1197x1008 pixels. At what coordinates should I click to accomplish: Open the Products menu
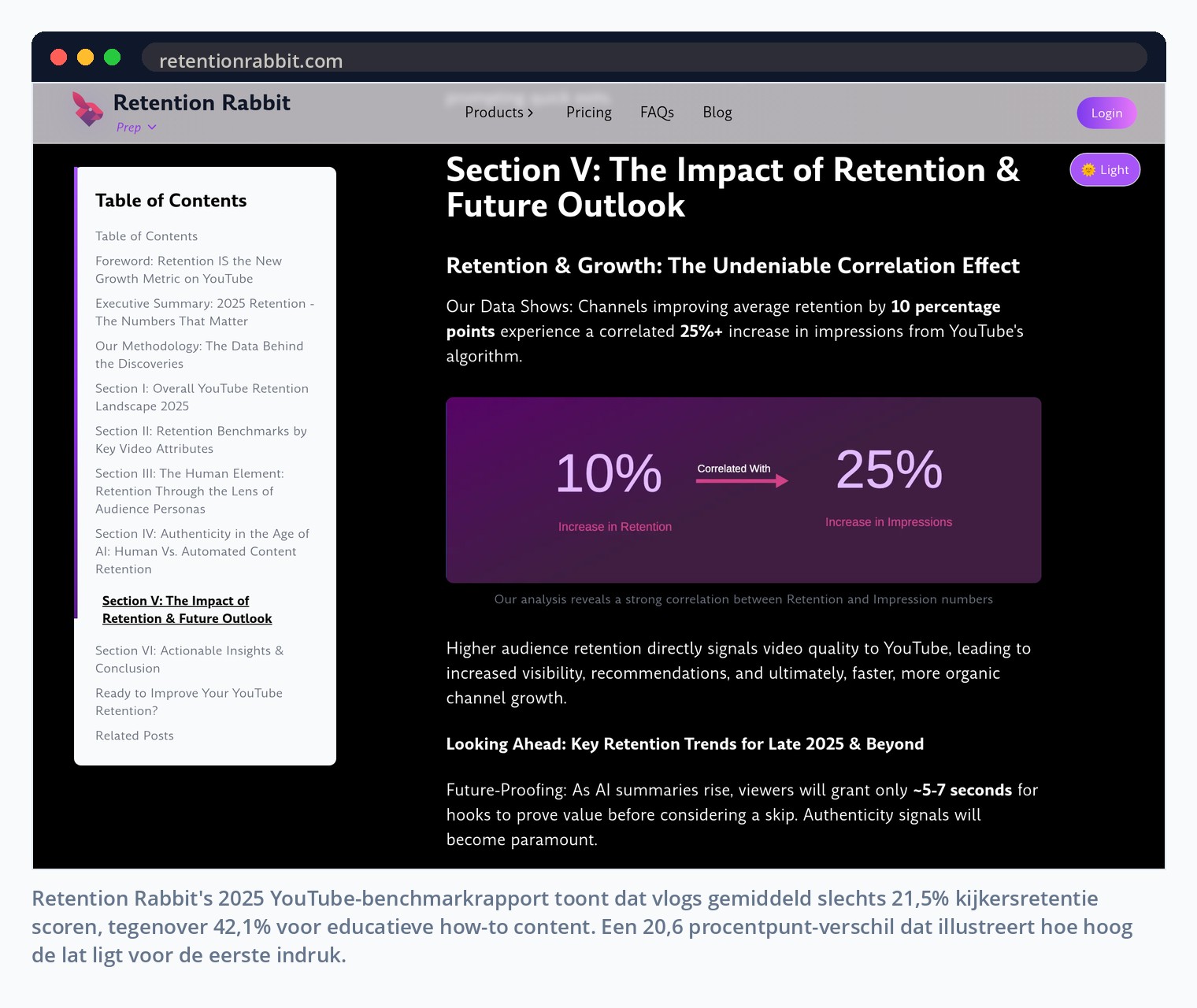(x=499, y=112)
